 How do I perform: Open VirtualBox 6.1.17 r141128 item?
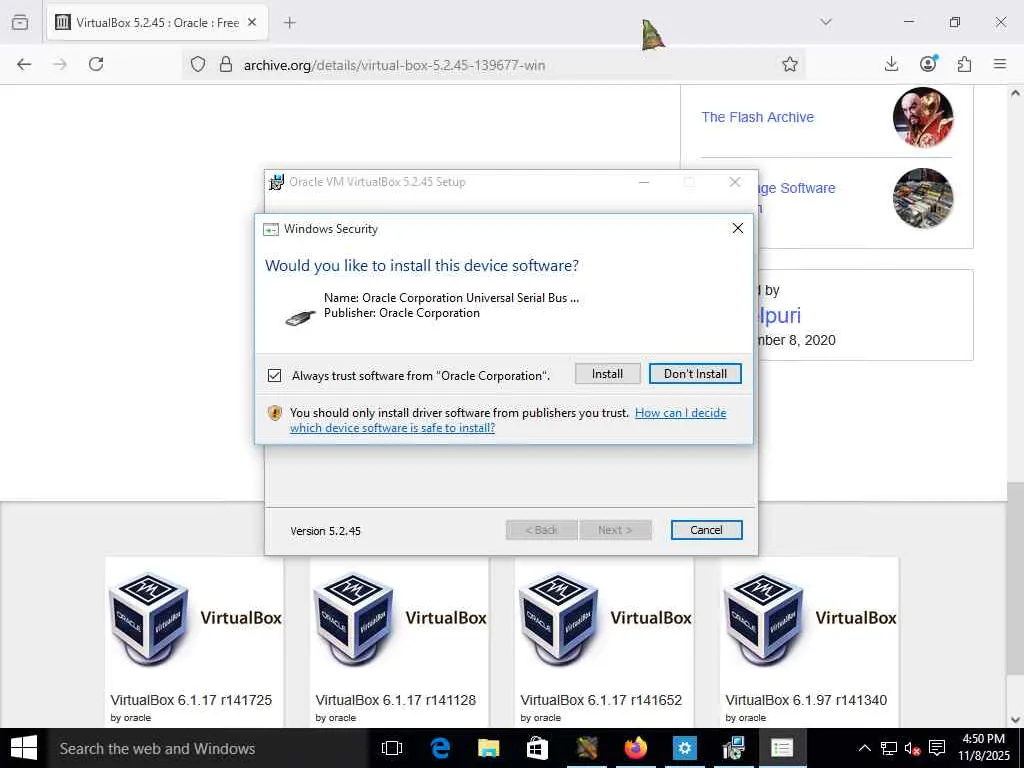pyautogui.click(x=400, y=641)
